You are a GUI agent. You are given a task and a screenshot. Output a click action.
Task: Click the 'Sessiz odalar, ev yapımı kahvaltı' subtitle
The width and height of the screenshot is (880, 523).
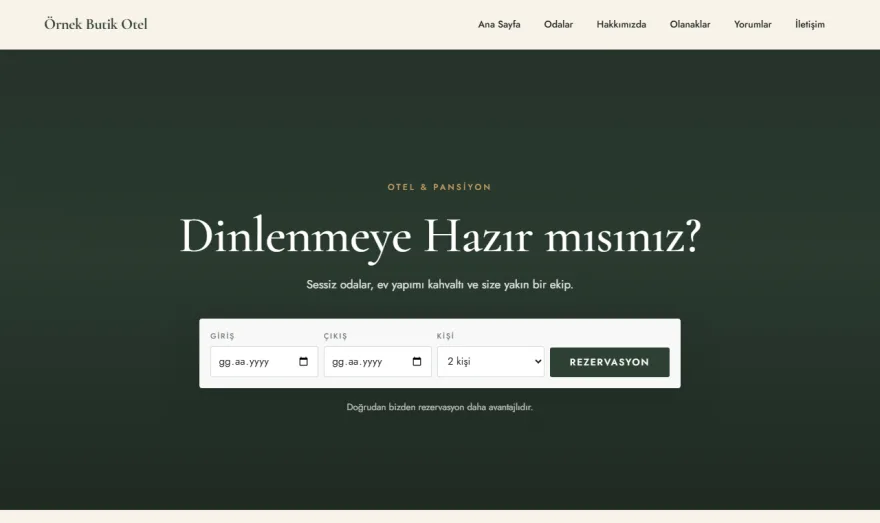pyautogui.click(x=439, y=285)
